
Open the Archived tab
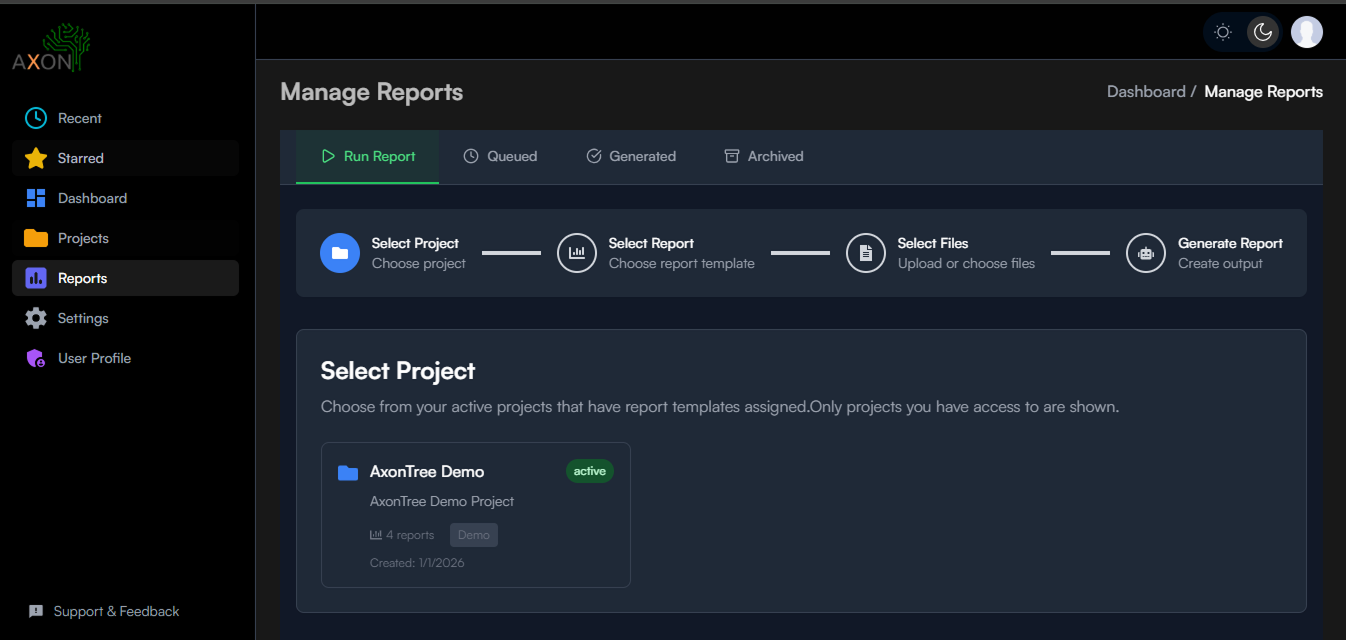click(763, 156)
